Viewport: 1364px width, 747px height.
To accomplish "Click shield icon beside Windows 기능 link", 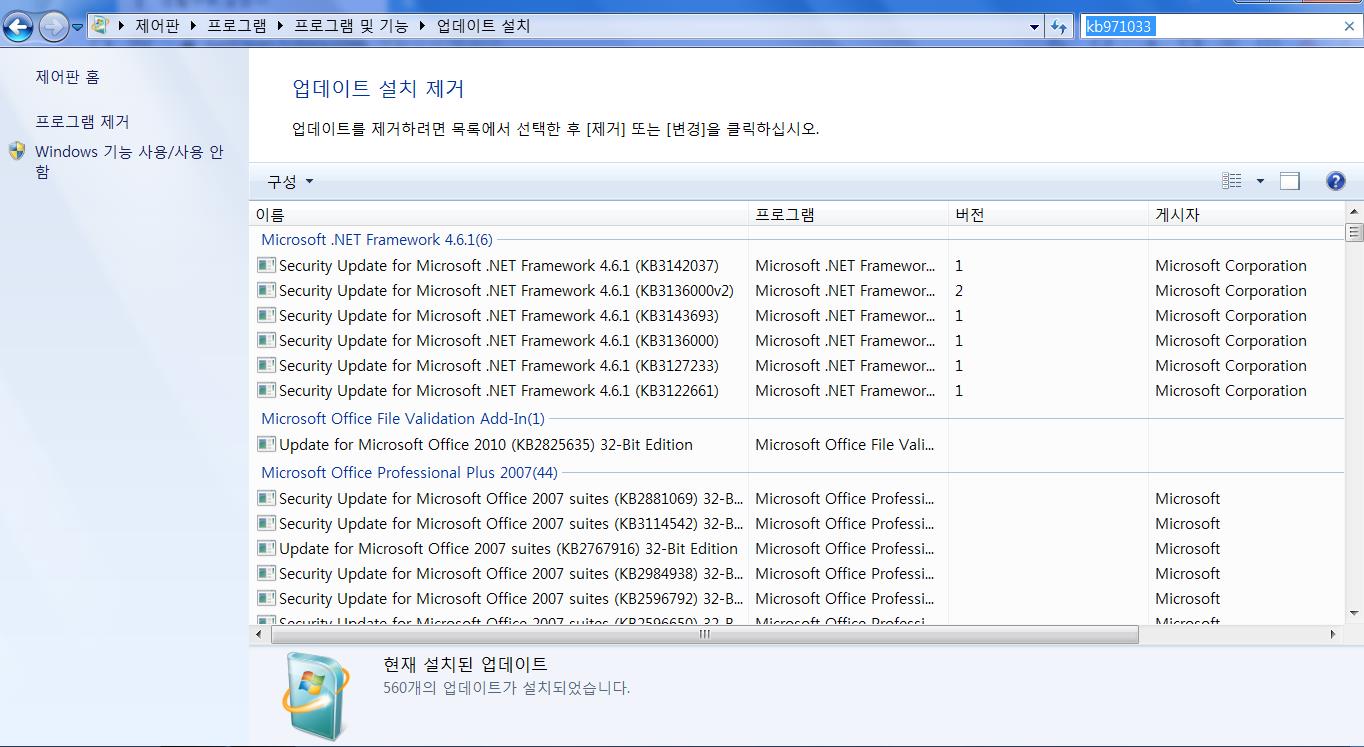I will click(x=17, y=152).
